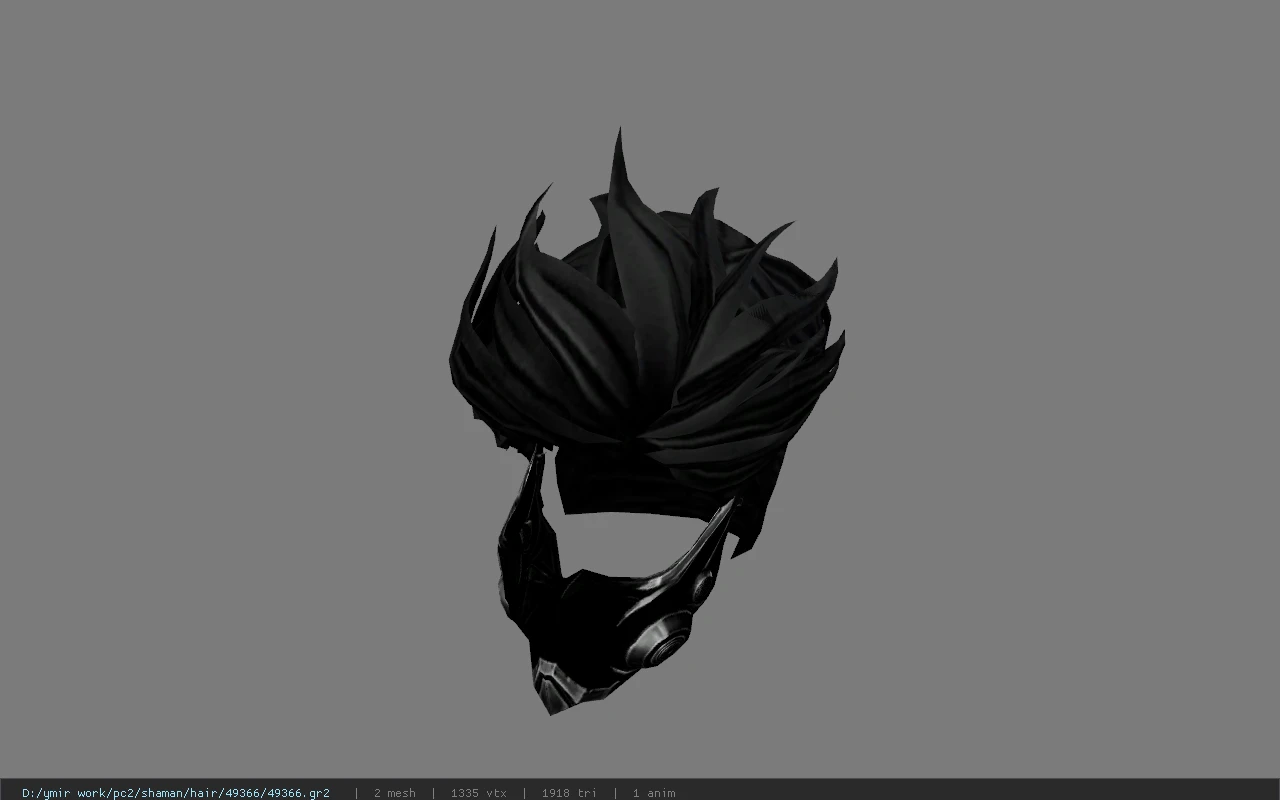Image resolution: width=1280 pixels, height=800 pixels.
Task: Click the "1335 vtx" vertex count
Action: pos(478,793)
